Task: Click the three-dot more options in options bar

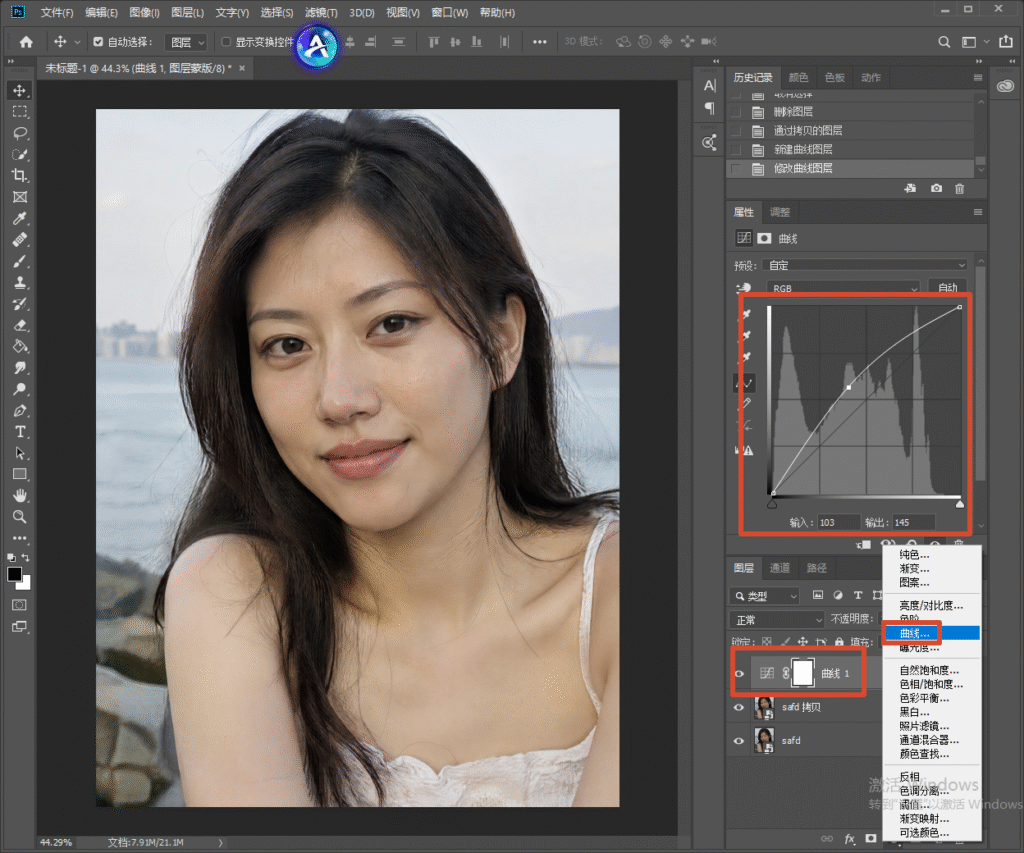Action: click(539, 42)
